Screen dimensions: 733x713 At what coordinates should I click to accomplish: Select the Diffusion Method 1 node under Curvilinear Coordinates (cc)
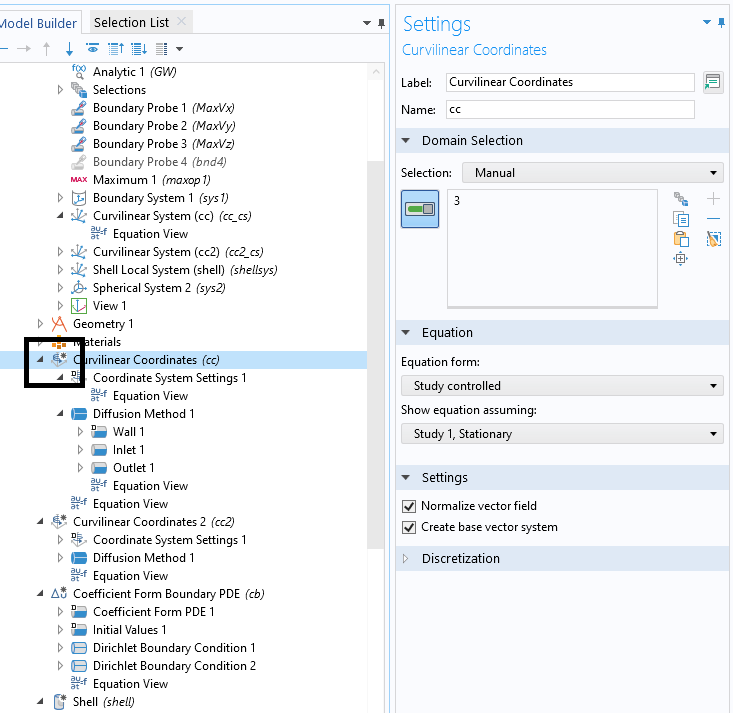click(x=143, y=414)
